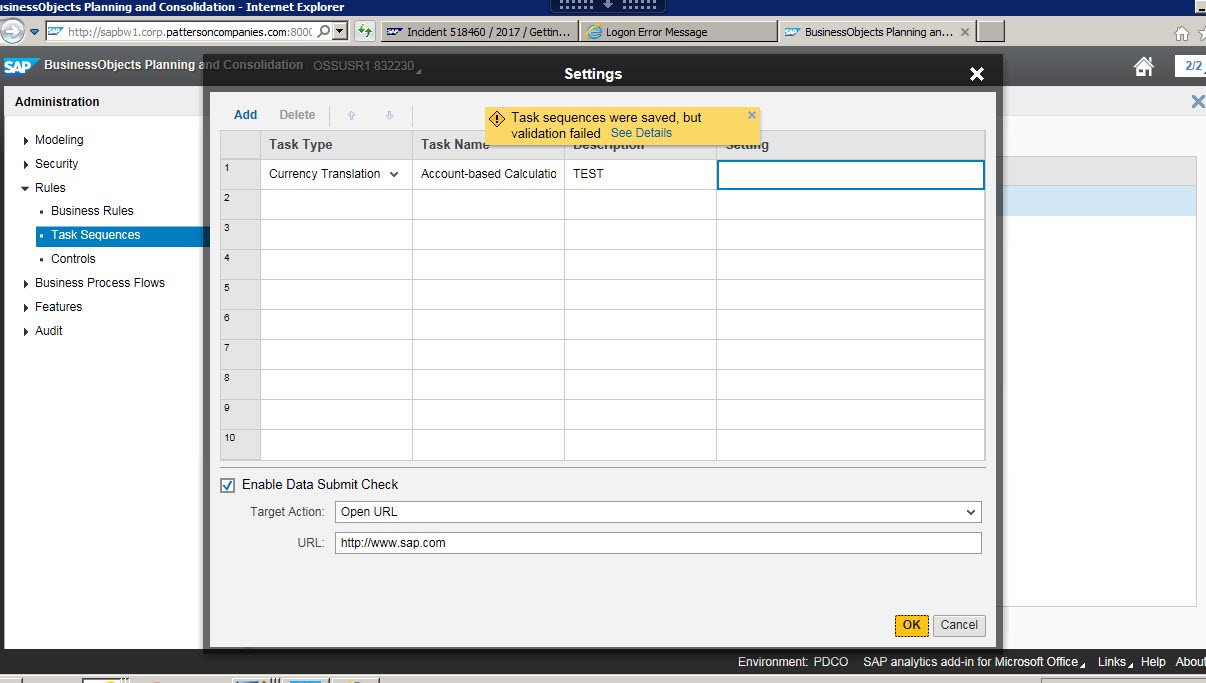Click the Features label in the tree

(x=59, y=307)
